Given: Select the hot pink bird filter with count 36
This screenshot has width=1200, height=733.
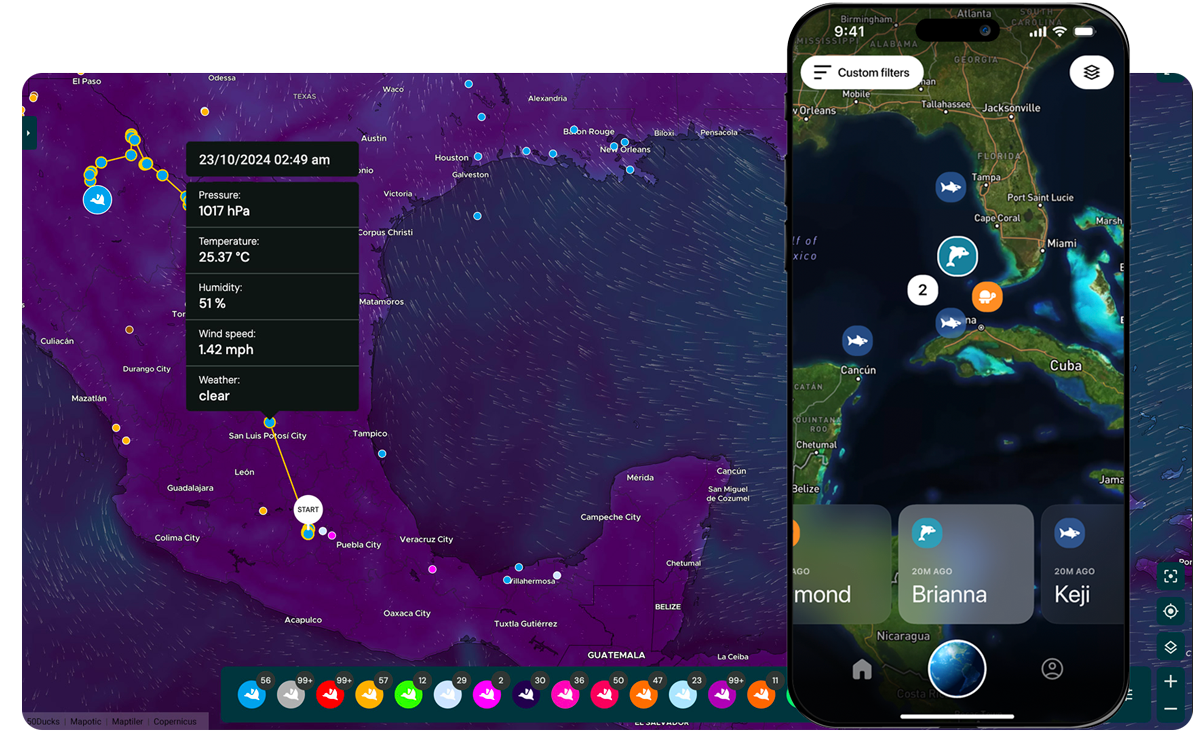Looking at the screenshot, I should [565, 694].
